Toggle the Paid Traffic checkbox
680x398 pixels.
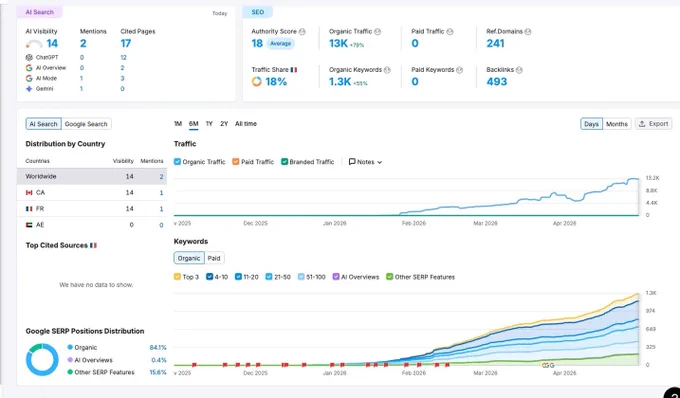235,162
